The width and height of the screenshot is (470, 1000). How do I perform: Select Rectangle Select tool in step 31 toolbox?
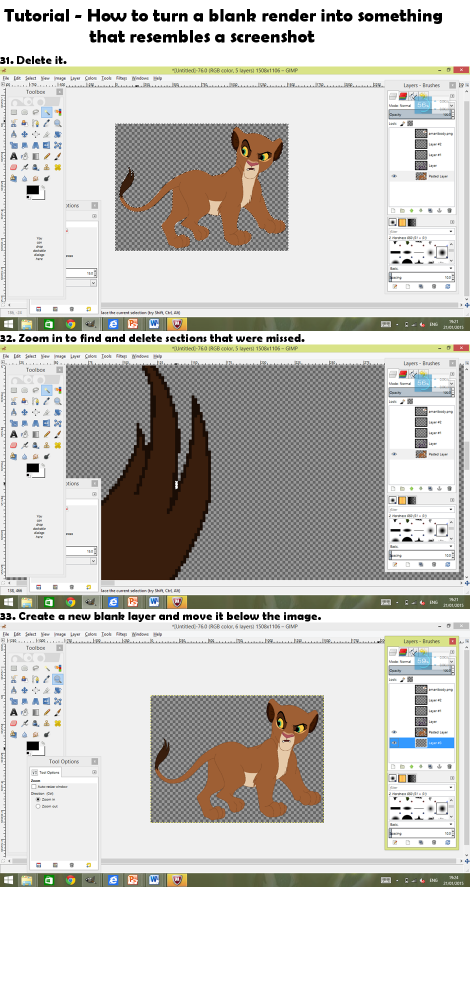click(14, 112)
